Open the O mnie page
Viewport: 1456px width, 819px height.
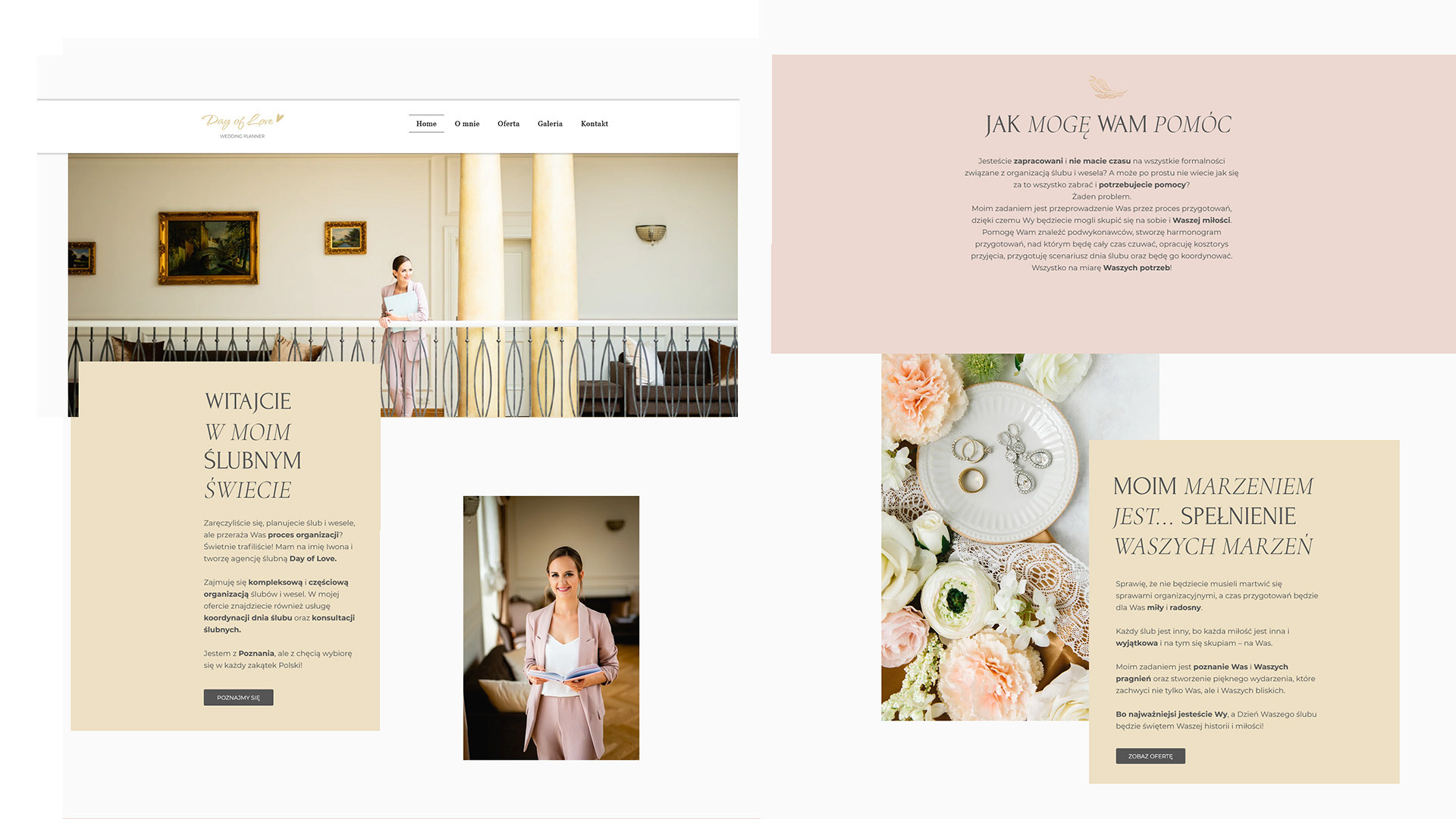click(467, 124)
